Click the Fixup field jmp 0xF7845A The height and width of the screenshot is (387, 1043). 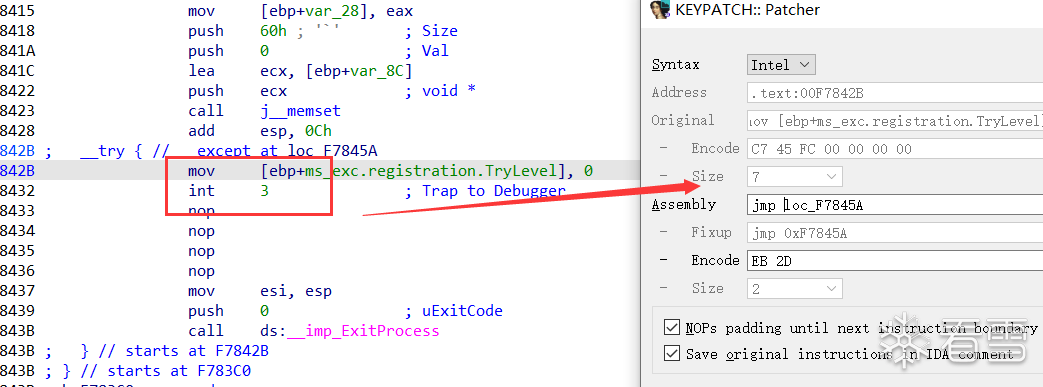click(x=895, y=233)
